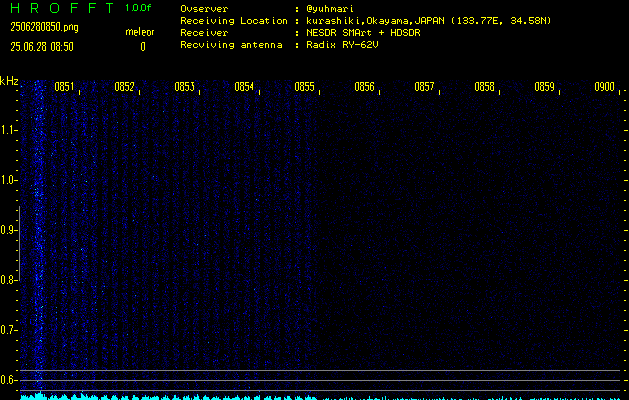Click the date stamp 25.06.28 08:50
Image resolution: width=629 pixels, height=400 pixels.
point(42,47)
